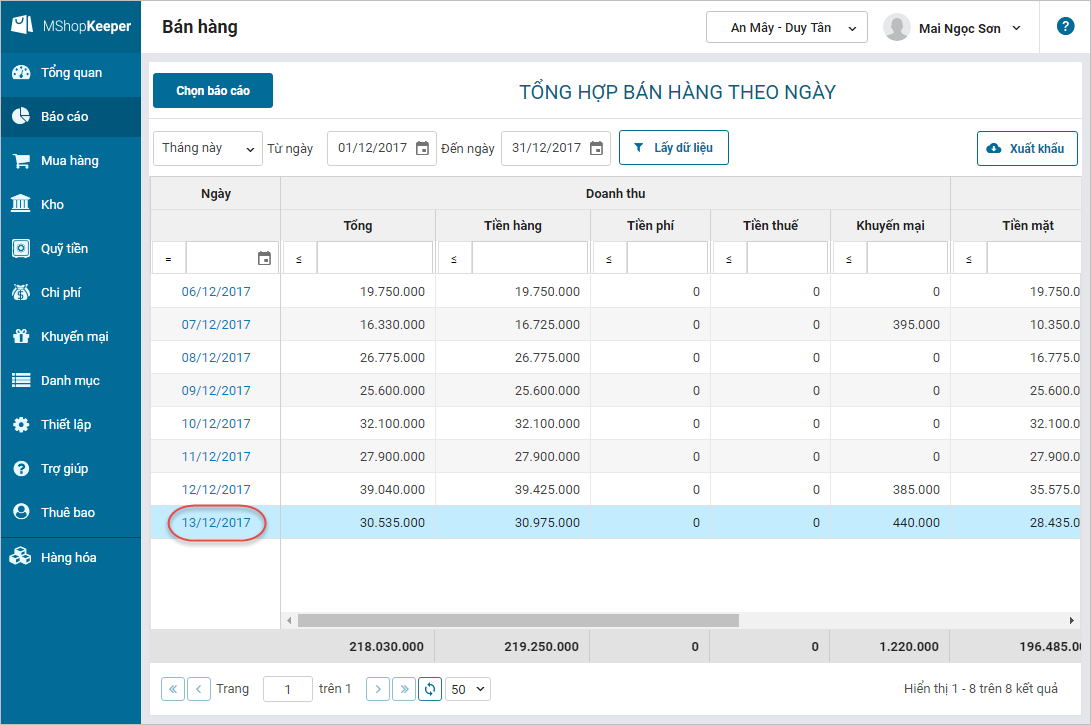This screenshot has height=725, width=1091.
Task: Open the Khuyến mại menu item
Action: tap(74, 336)
